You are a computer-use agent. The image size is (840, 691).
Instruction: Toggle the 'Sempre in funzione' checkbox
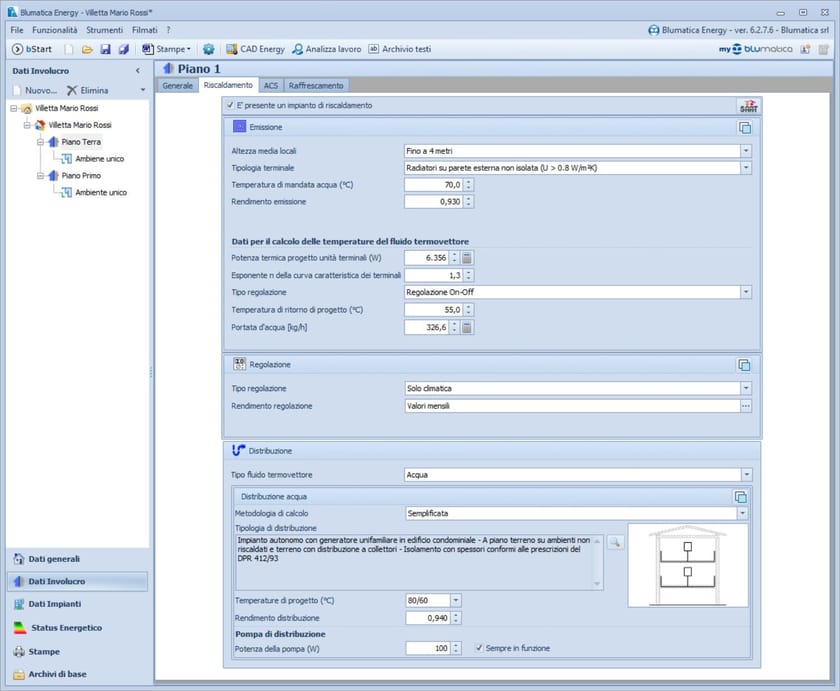(479, 648)
